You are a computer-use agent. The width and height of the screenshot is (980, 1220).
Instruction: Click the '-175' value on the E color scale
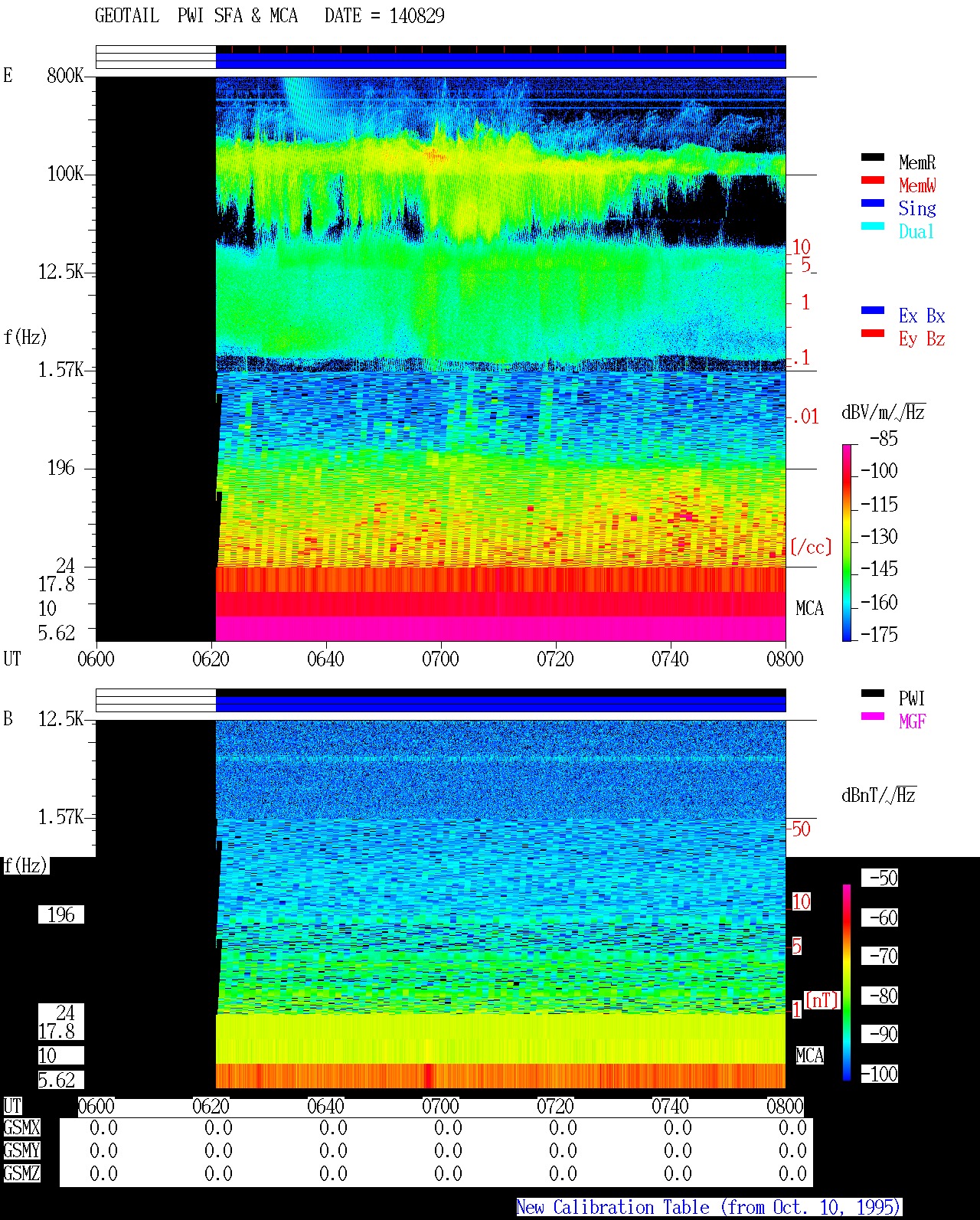click(x=879, y=634)
